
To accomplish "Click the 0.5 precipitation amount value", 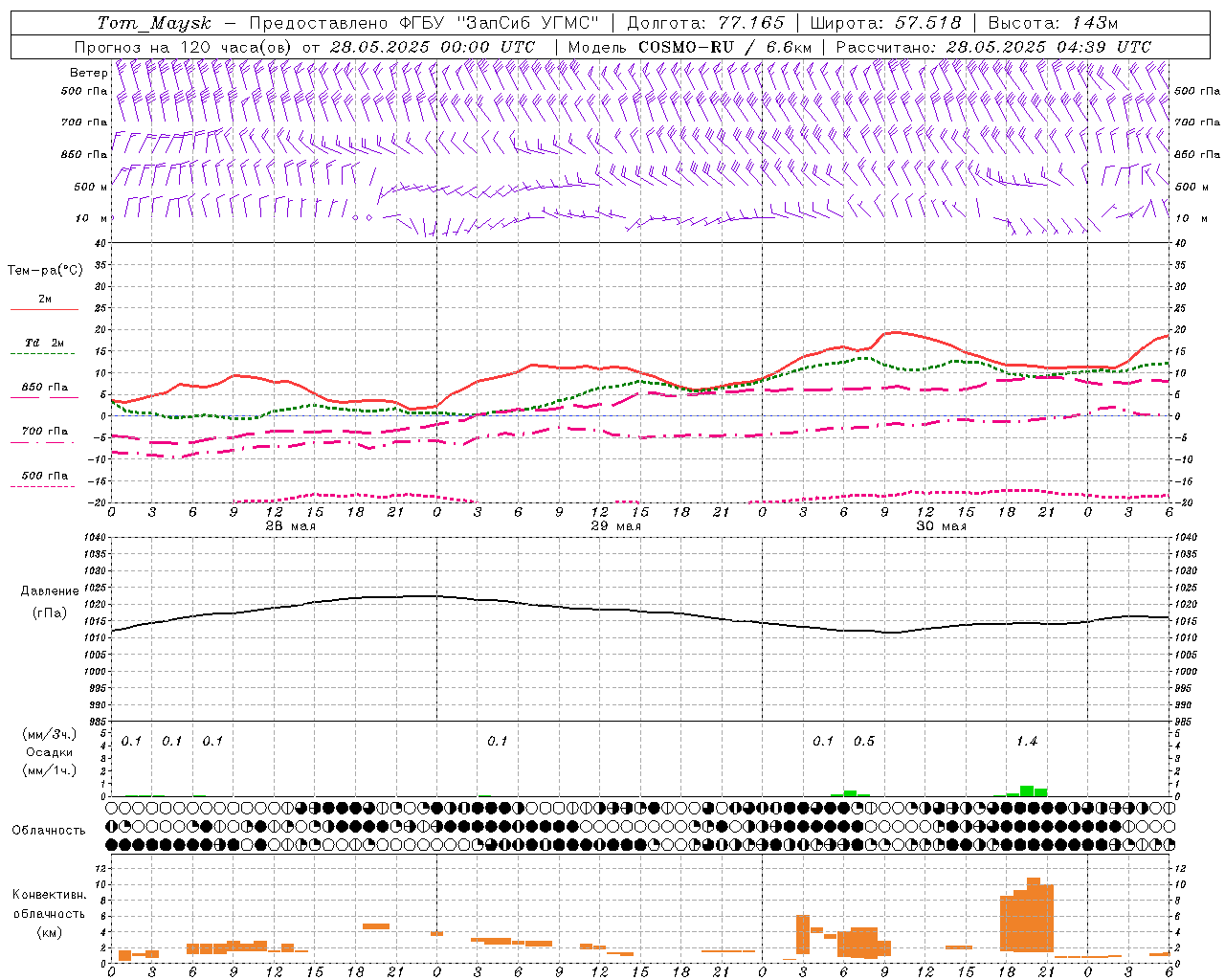I will point(864,741).
